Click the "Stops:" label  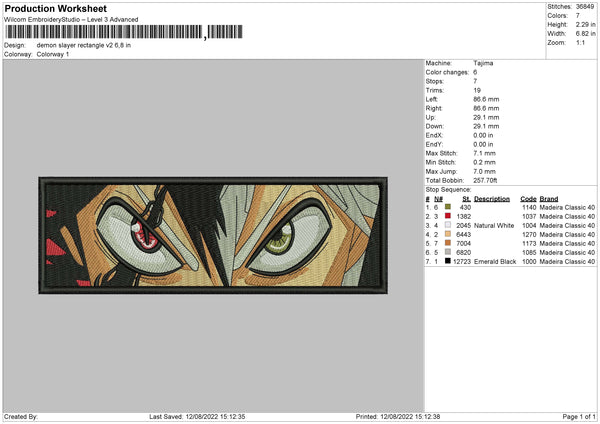tap(435, 82)
